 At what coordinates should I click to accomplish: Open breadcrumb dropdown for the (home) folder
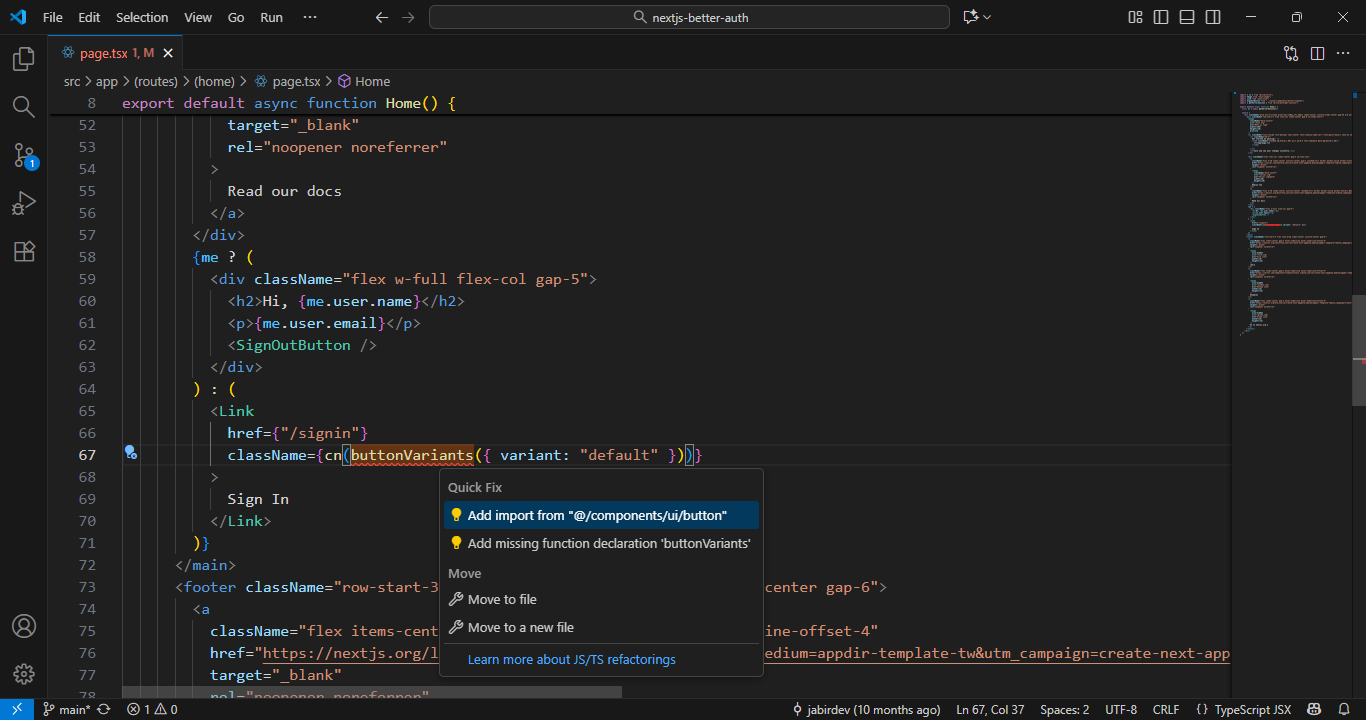pos(214,81)
